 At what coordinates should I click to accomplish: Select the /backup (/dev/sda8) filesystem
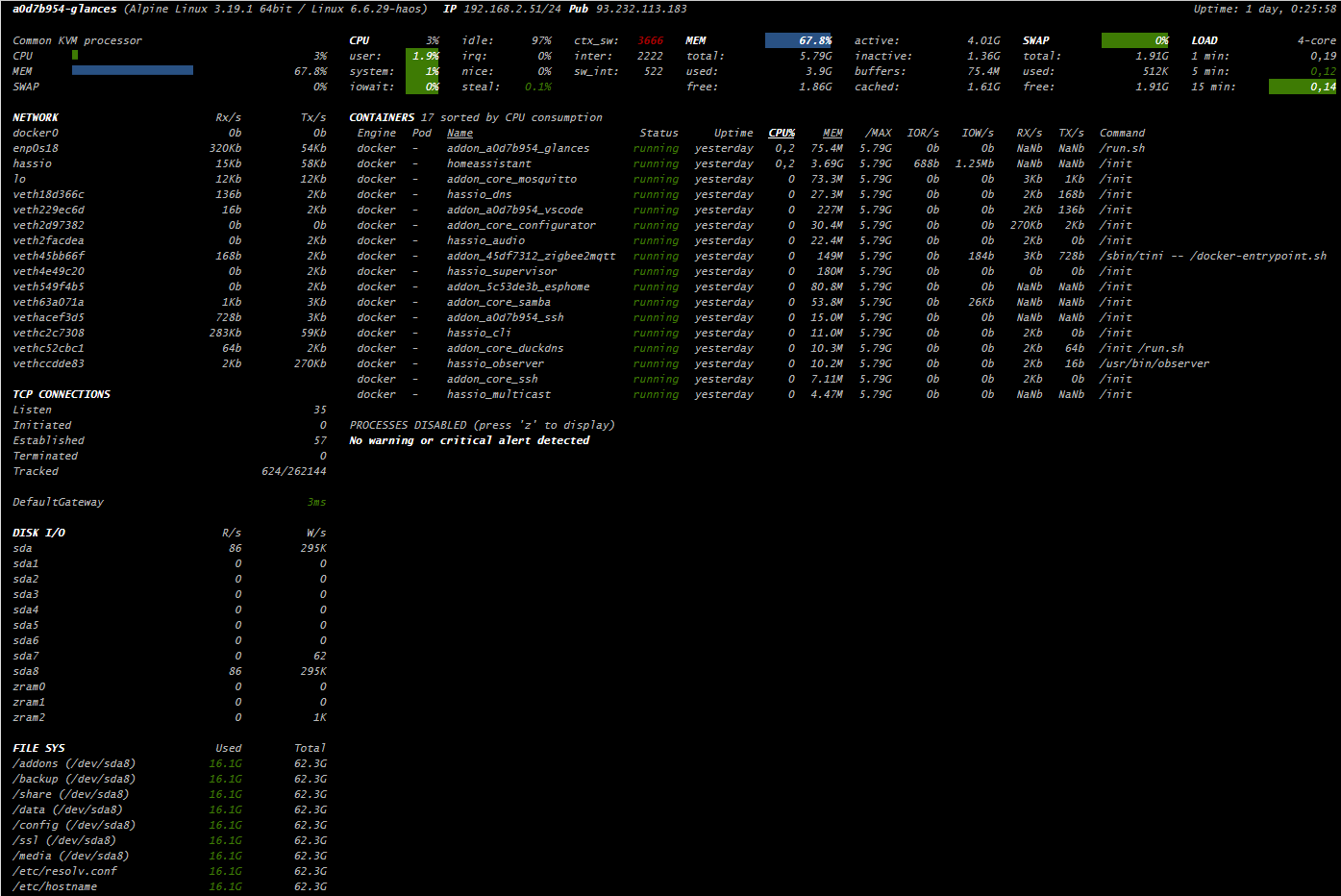(x=74, y=779)
